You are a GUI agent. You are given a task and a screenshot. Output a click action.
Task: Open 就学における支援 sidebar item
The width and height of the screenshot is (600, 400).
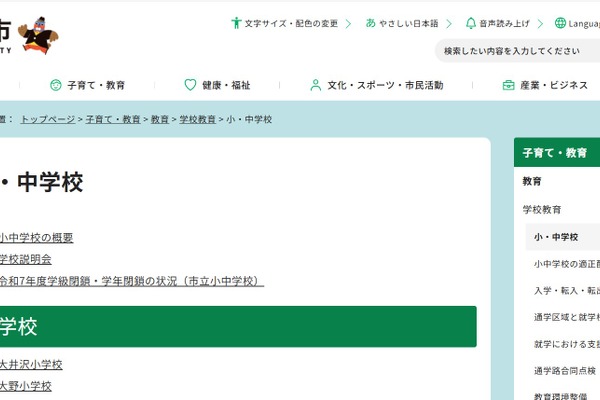coord(567,344)
